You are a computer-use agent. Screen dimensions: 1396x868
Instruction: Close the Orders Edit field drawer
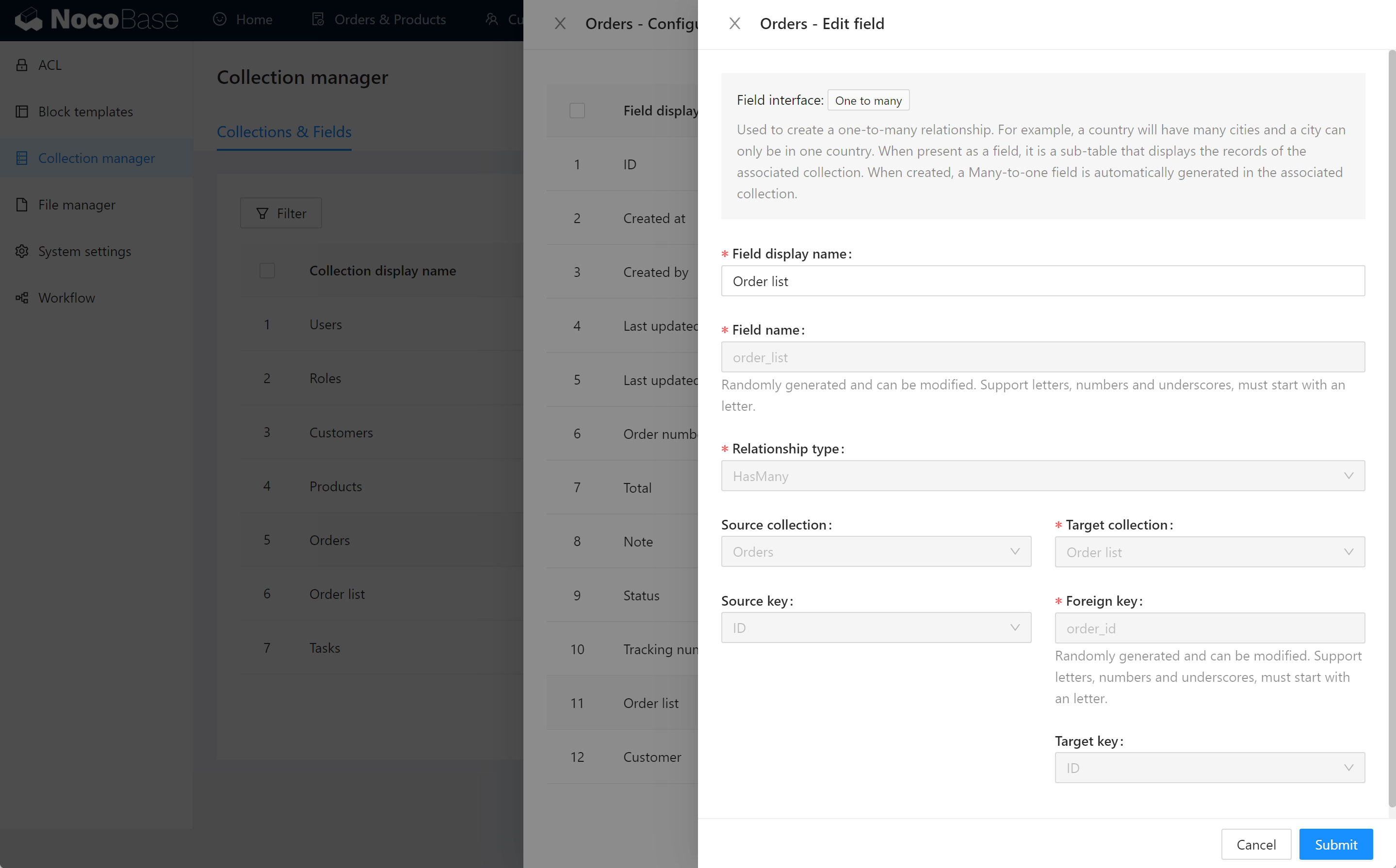734,24
